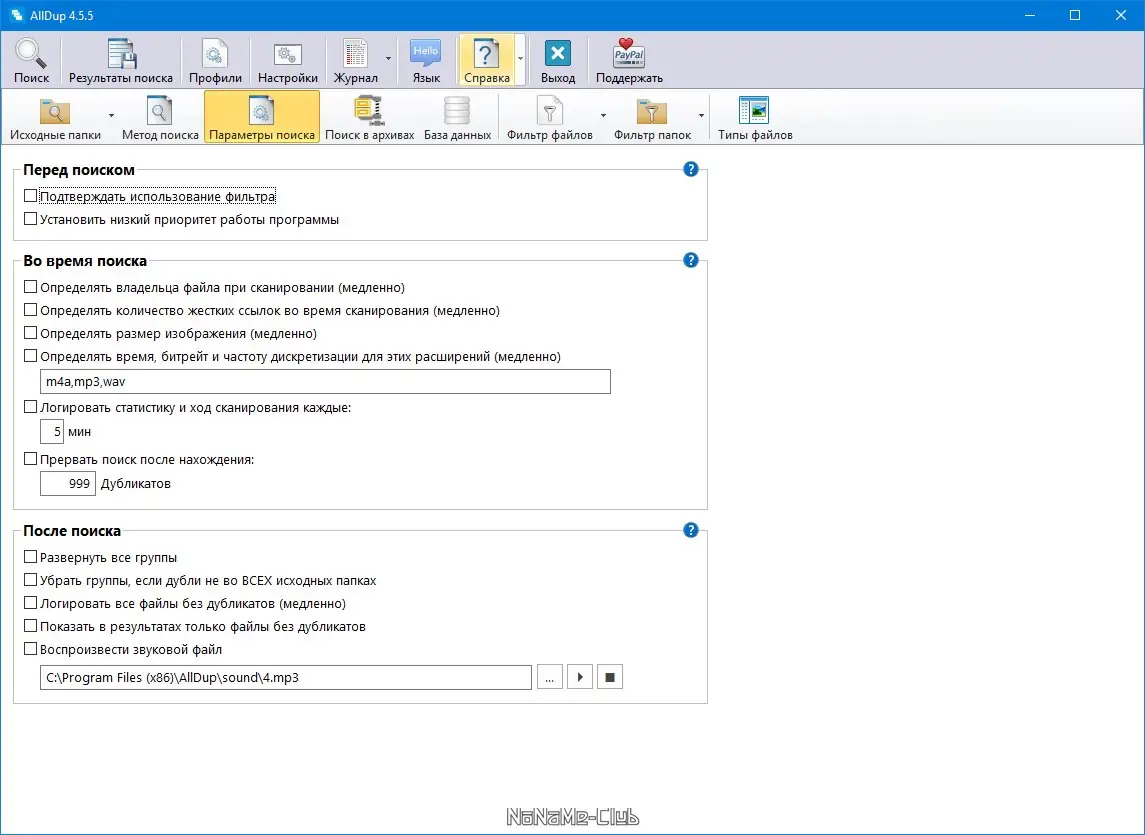Open help for the Во время поиска group
This screenshot has width=1145, height=835.
691,261
